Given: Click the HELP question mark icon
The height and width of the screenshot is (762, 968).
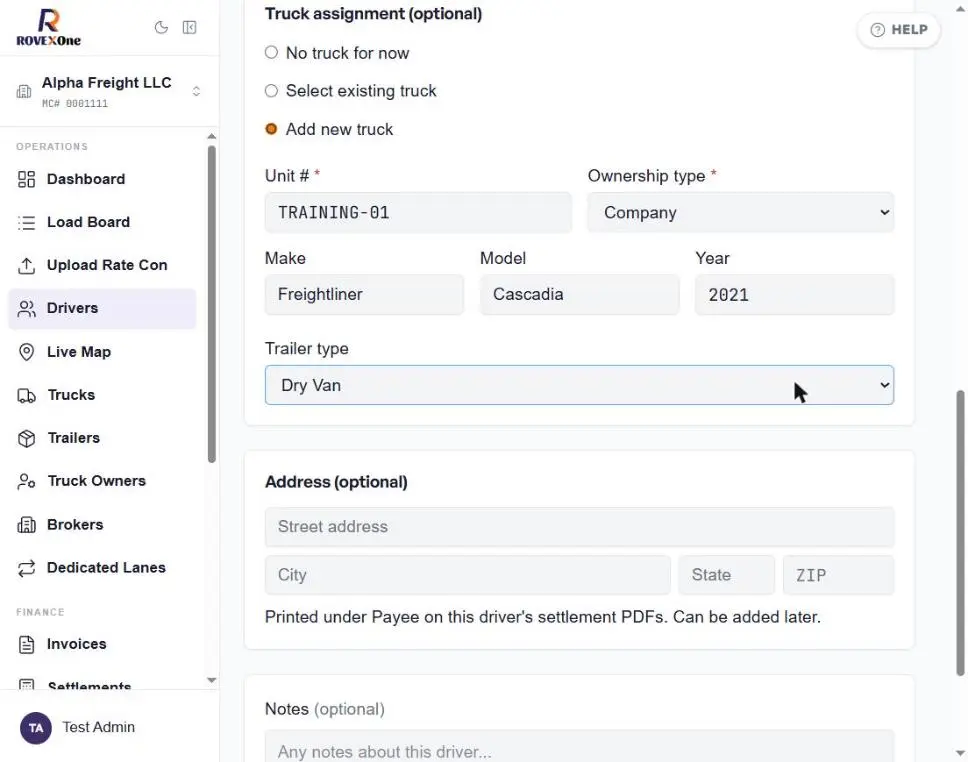Looking at the screenshot, I should pyautogui.click(x=877, y=30).
